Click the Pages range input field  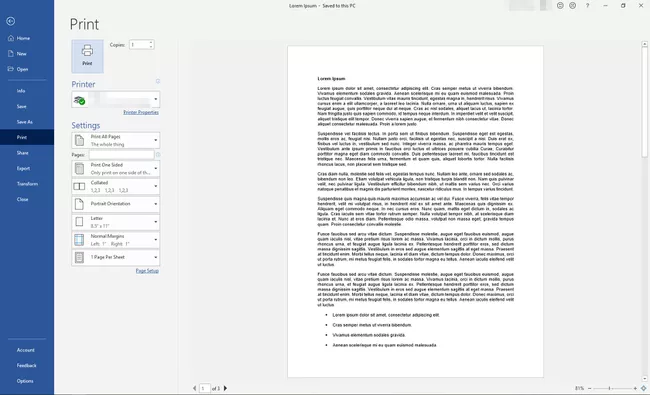click(x=121, y=155)
